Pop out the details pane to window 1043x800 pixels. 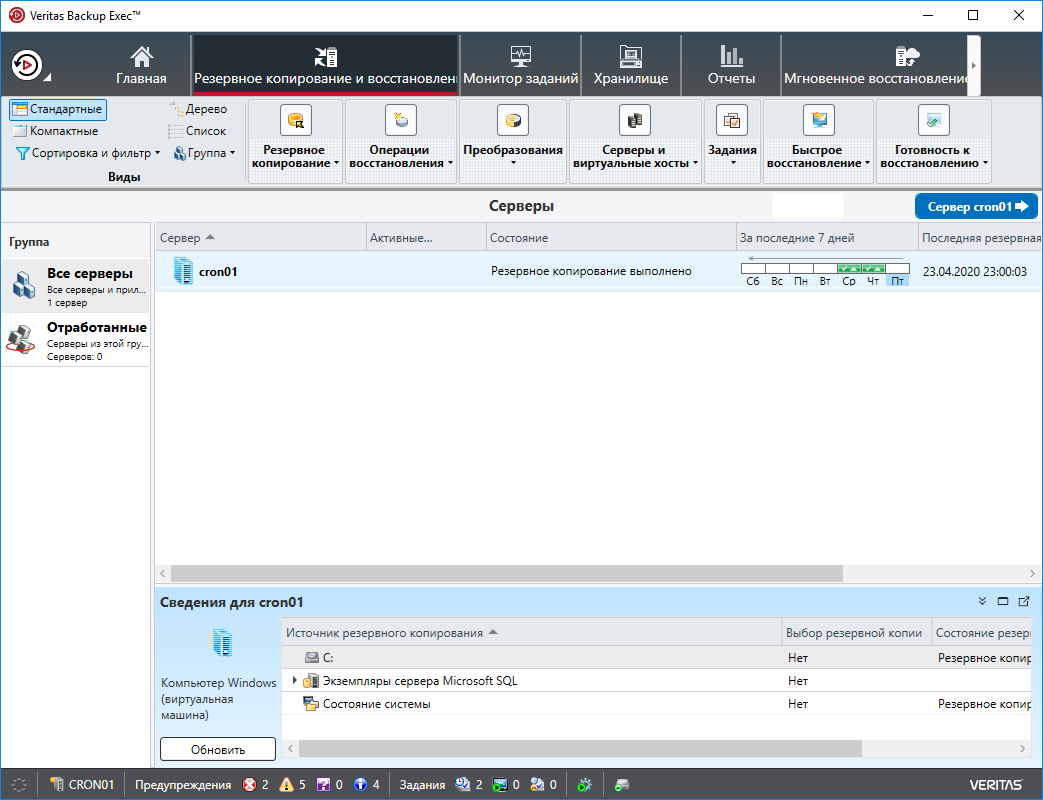click(1024, 602)
